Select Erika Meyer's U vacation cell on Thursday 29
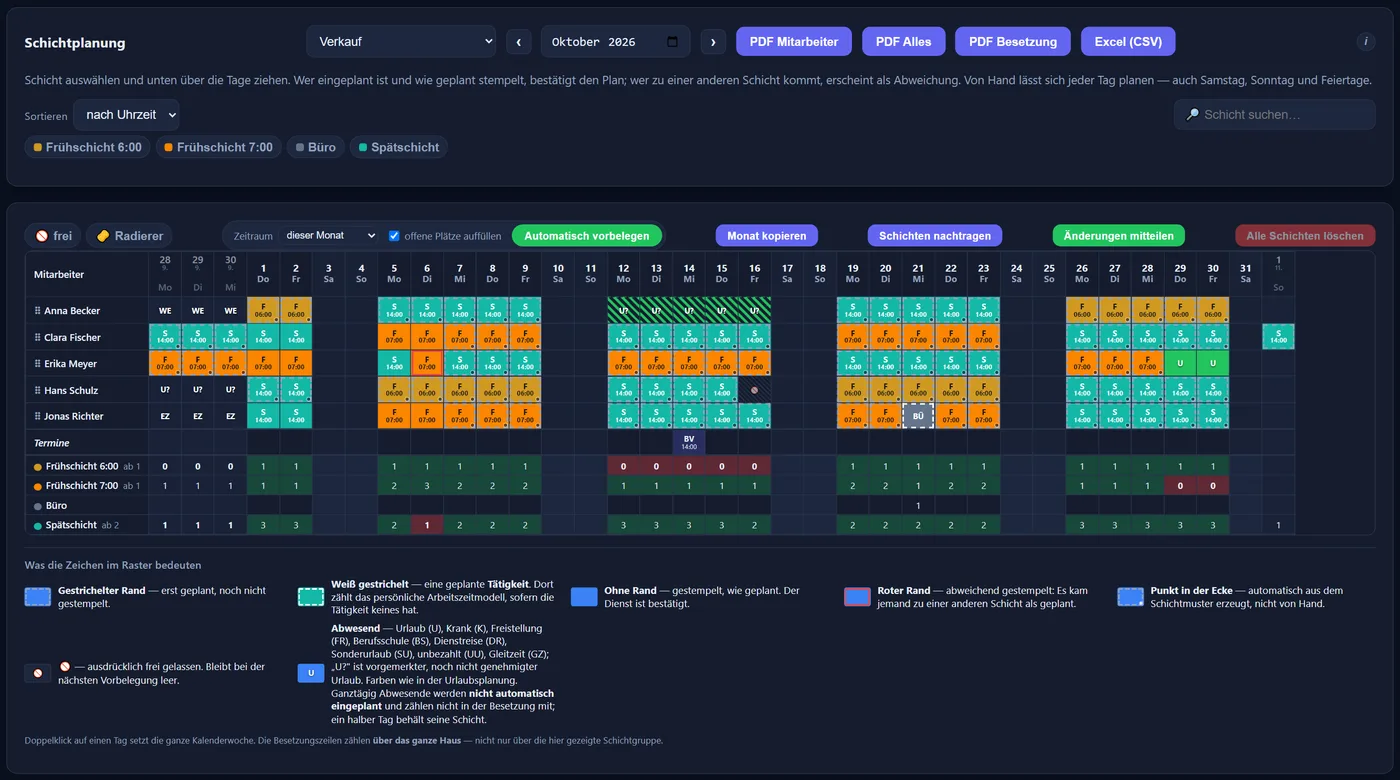1400x780 pixels. coord(1180,364)
